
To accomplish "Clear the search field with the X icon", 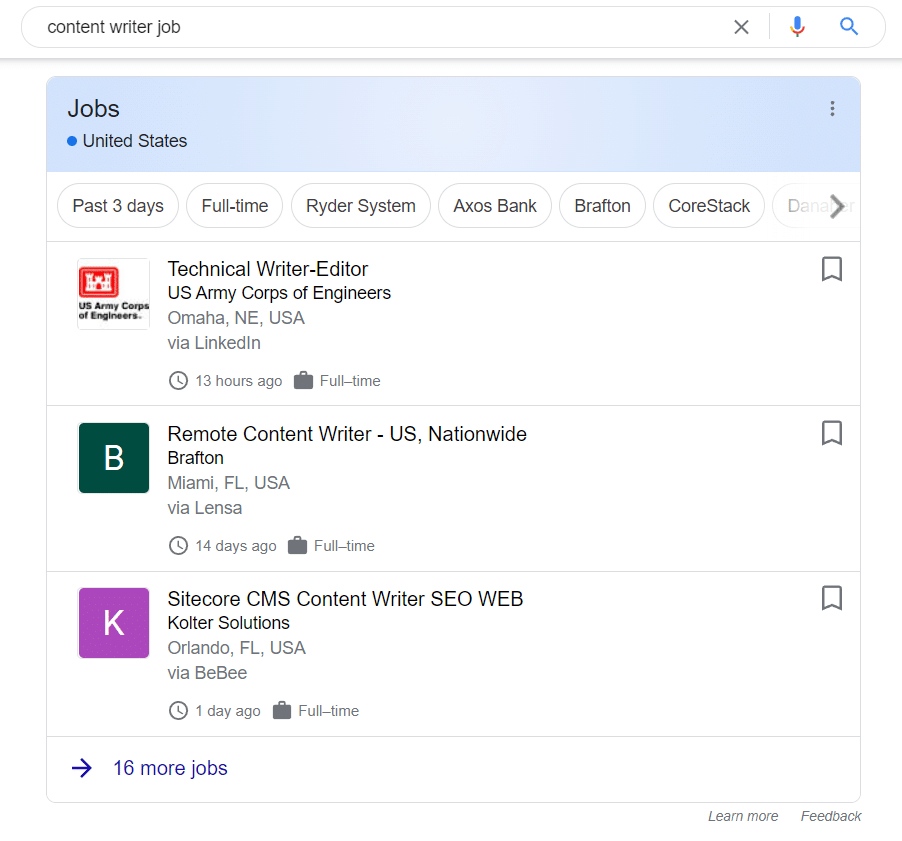I will click(x=741, y=27).
